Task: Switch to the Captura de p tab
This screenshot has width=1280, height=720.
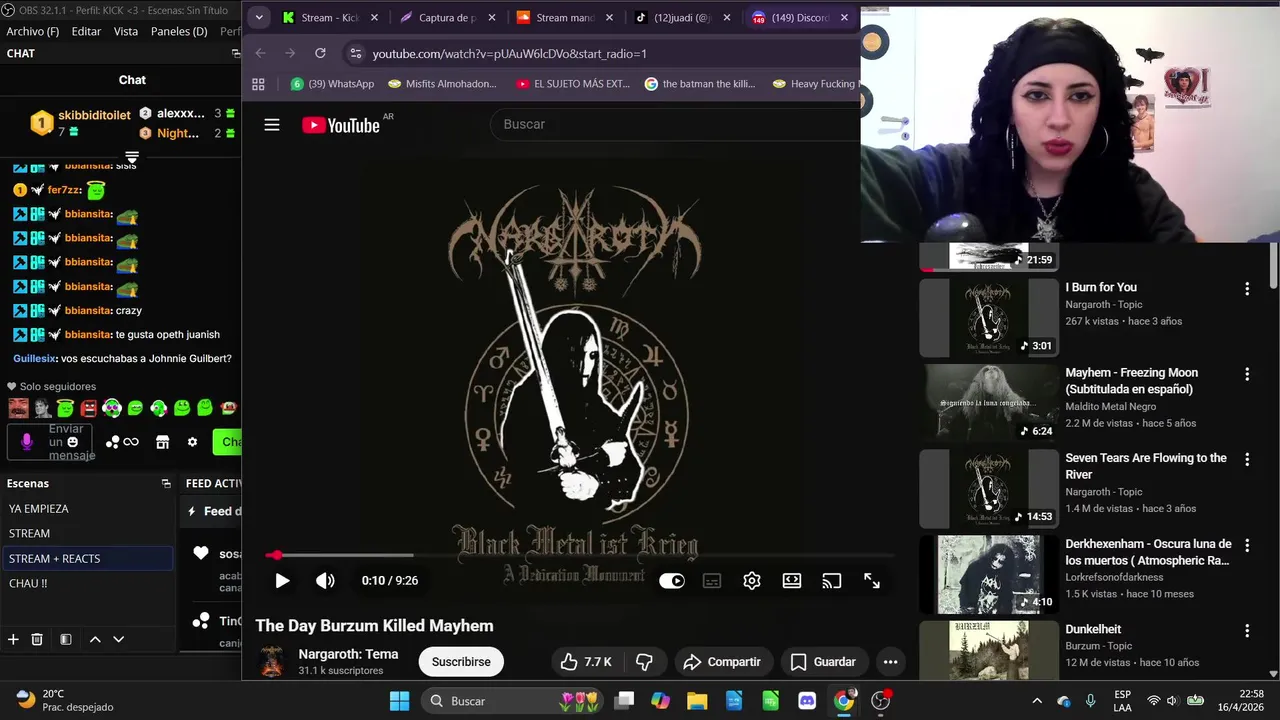Action: (x=447, y=17)
